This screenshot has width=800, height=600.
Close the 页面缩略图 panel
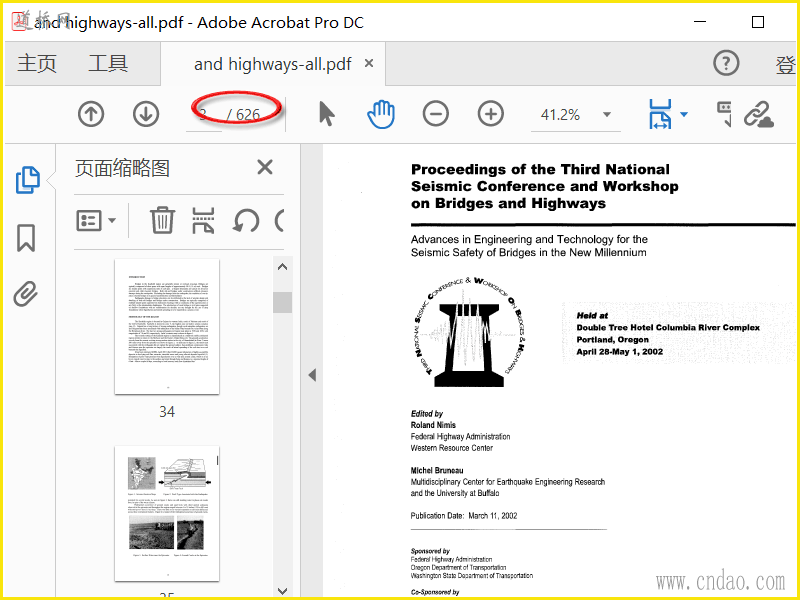(265, 167)
